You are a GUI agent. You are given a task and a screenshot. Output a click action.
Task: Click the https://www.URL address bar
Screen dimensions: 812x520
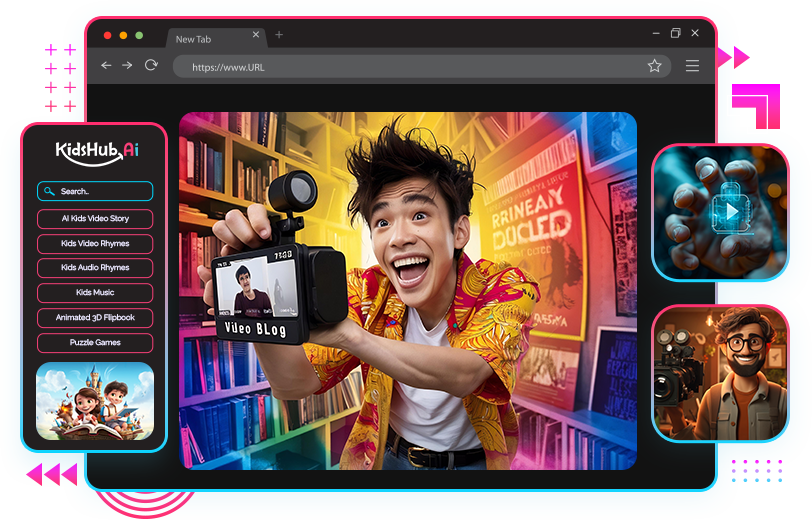tap(422, 66)
